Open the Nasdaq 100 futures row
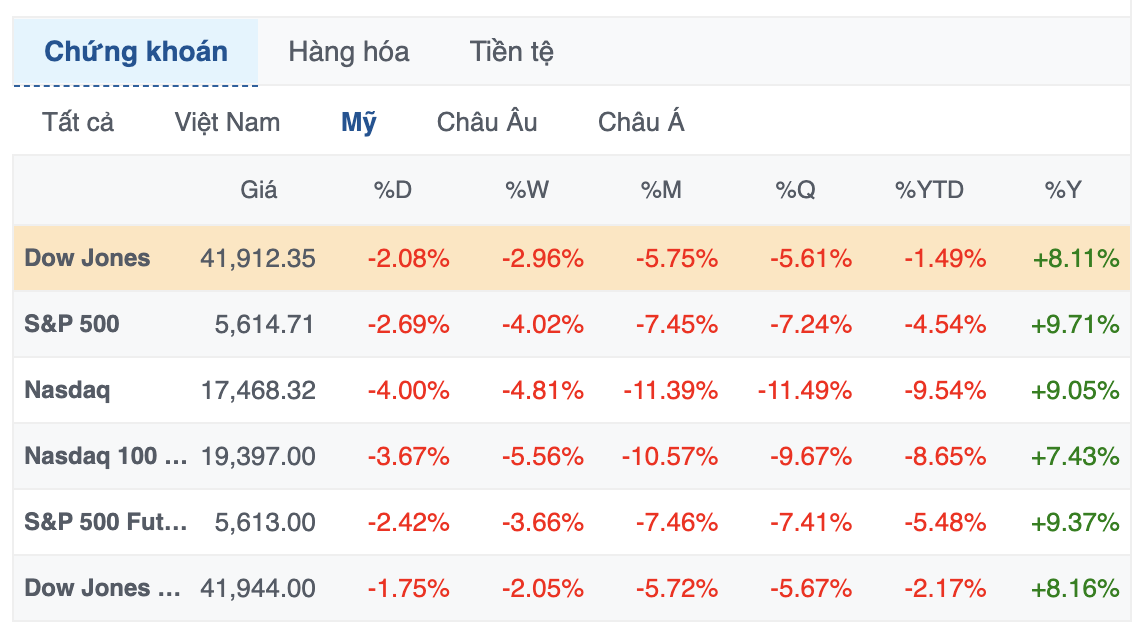 pos(106,456)
